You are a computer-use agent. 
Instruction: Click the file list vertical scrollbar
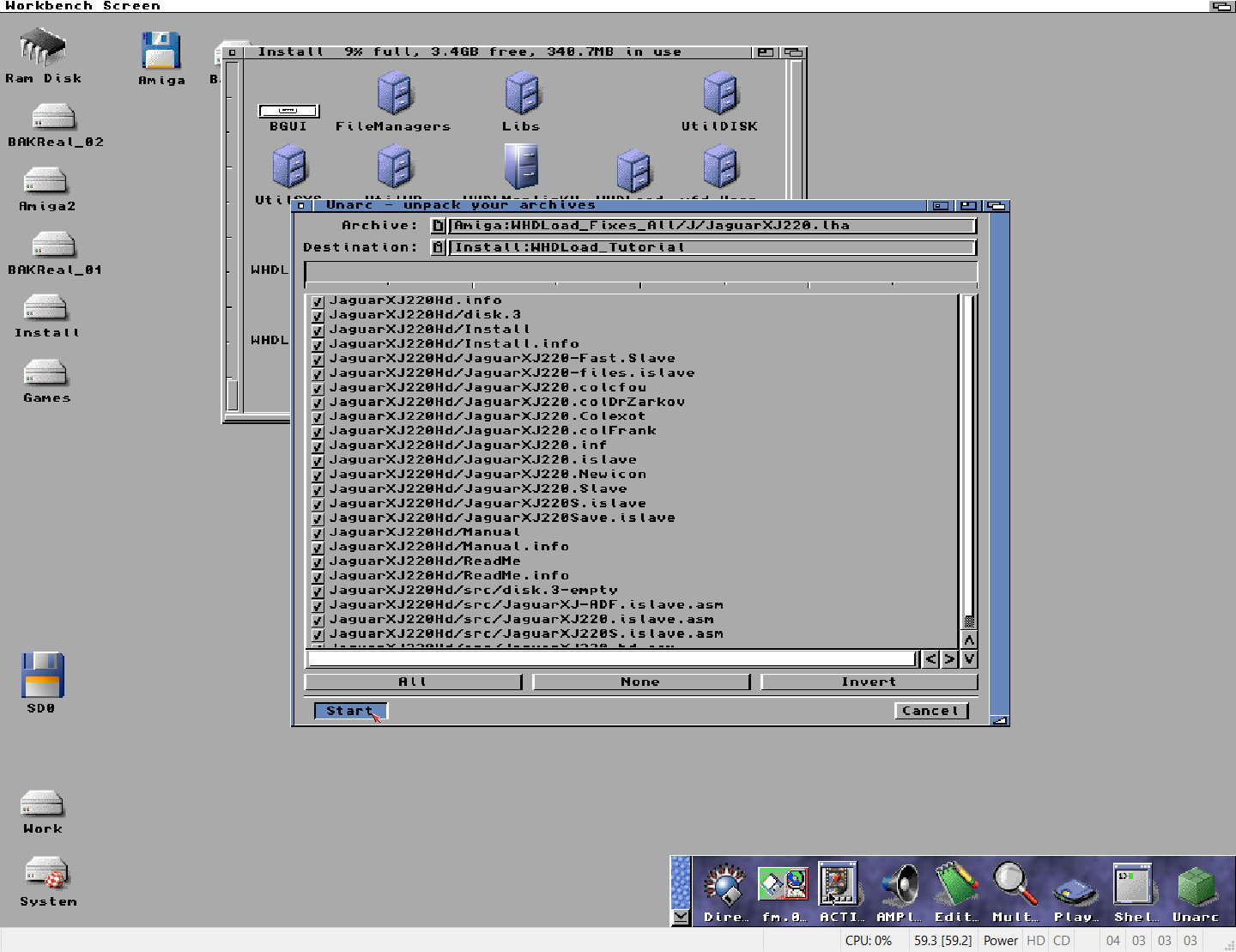[x=969, y=462]
